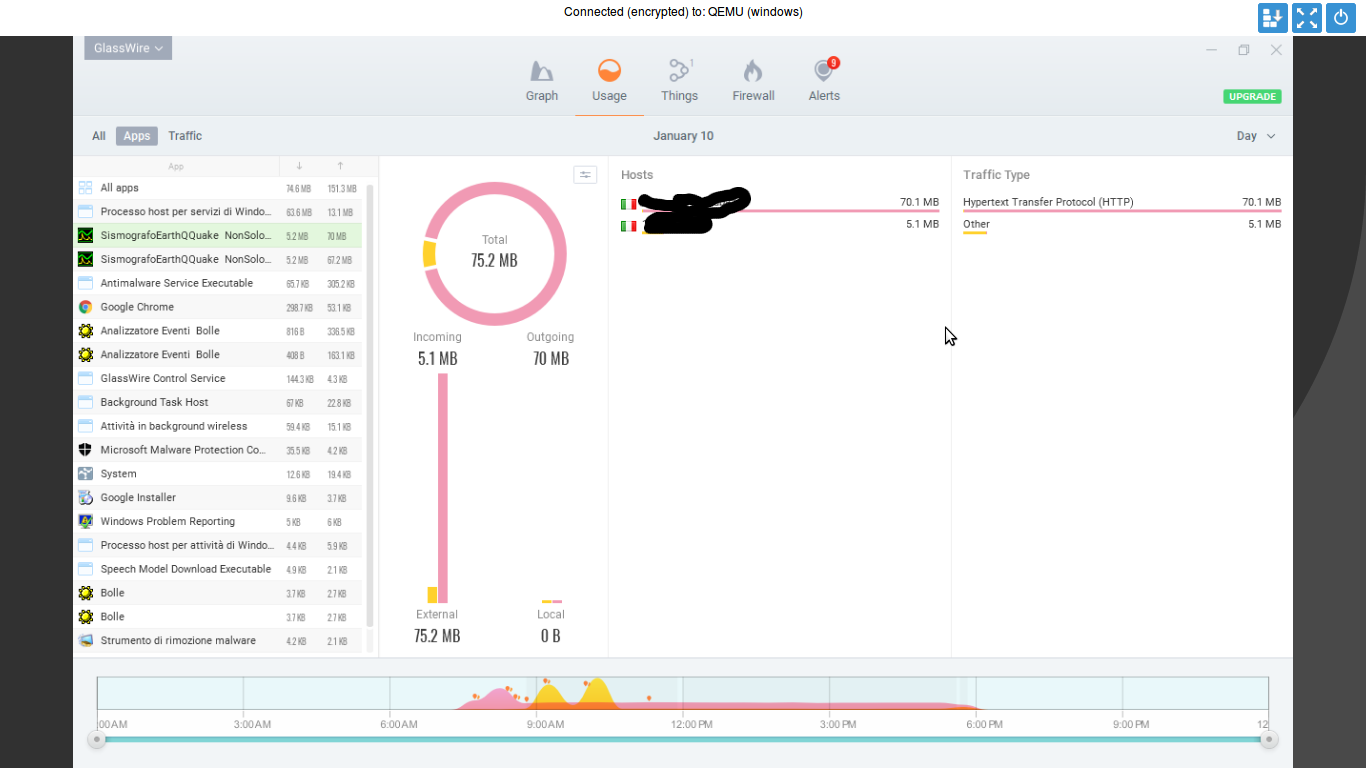Select Analizzatore Eventi Bolle 408 B row
Screen dimensions: 1366x768
point(218,355)
